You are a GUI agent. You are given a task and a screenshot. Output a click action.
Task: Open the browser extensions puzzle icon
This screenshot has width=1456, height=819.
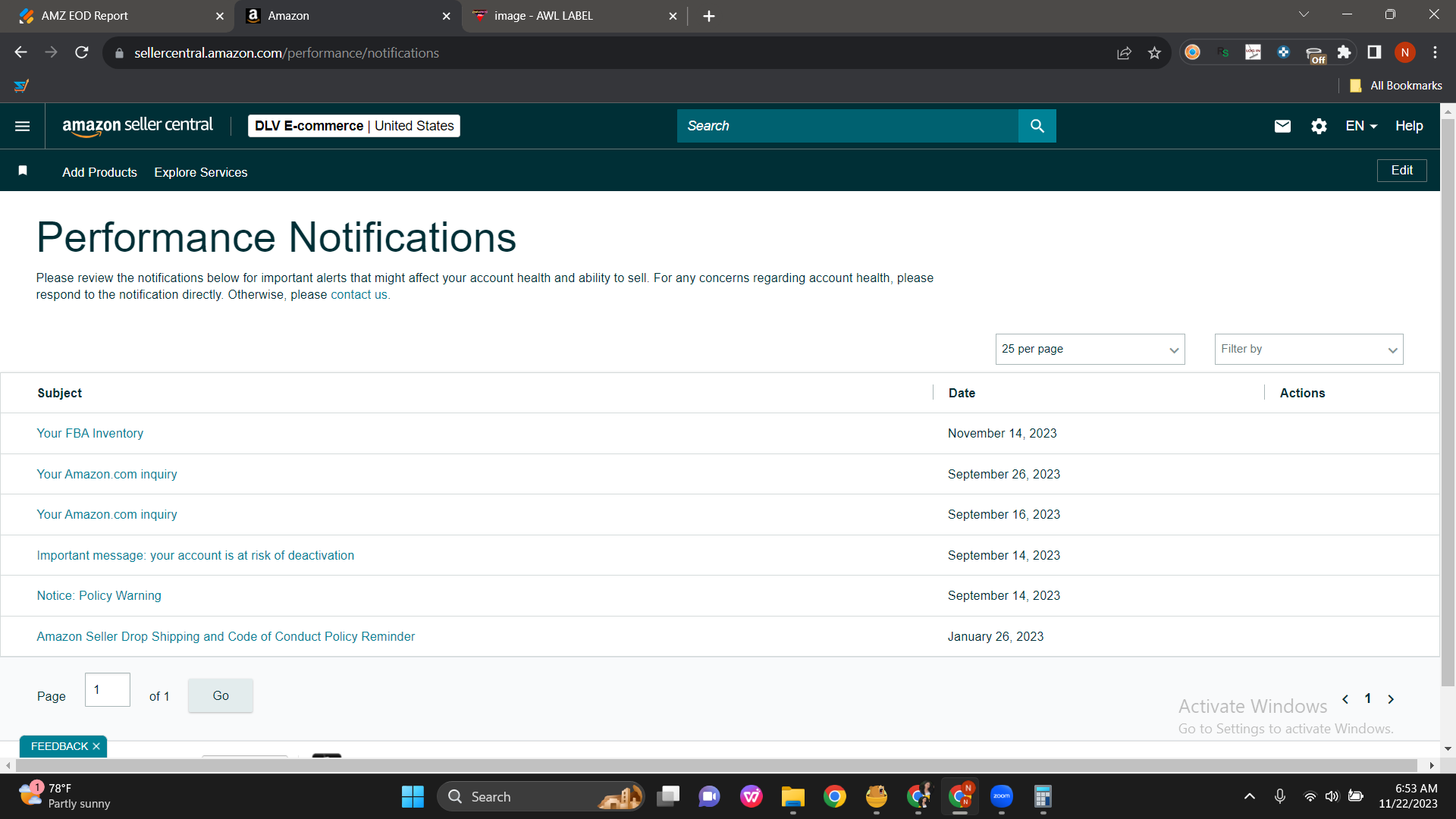click(x=1344, y=52)
